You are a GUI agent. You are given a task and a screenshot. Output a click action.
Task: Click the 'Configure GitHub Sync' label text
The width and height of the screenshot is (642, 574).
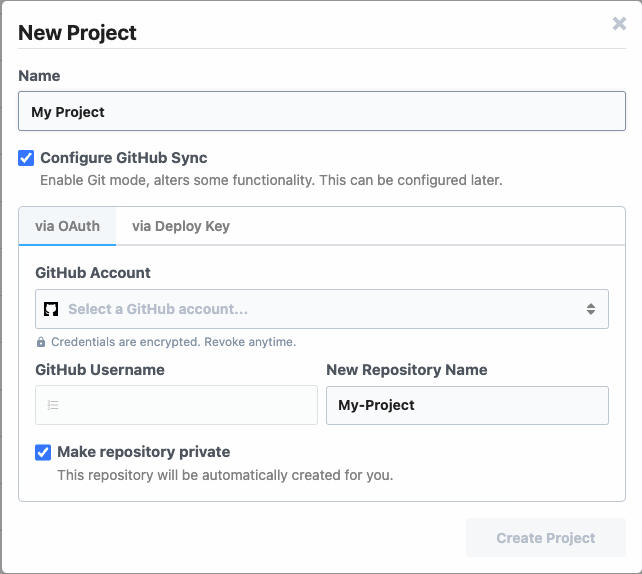tap(124, 158)
